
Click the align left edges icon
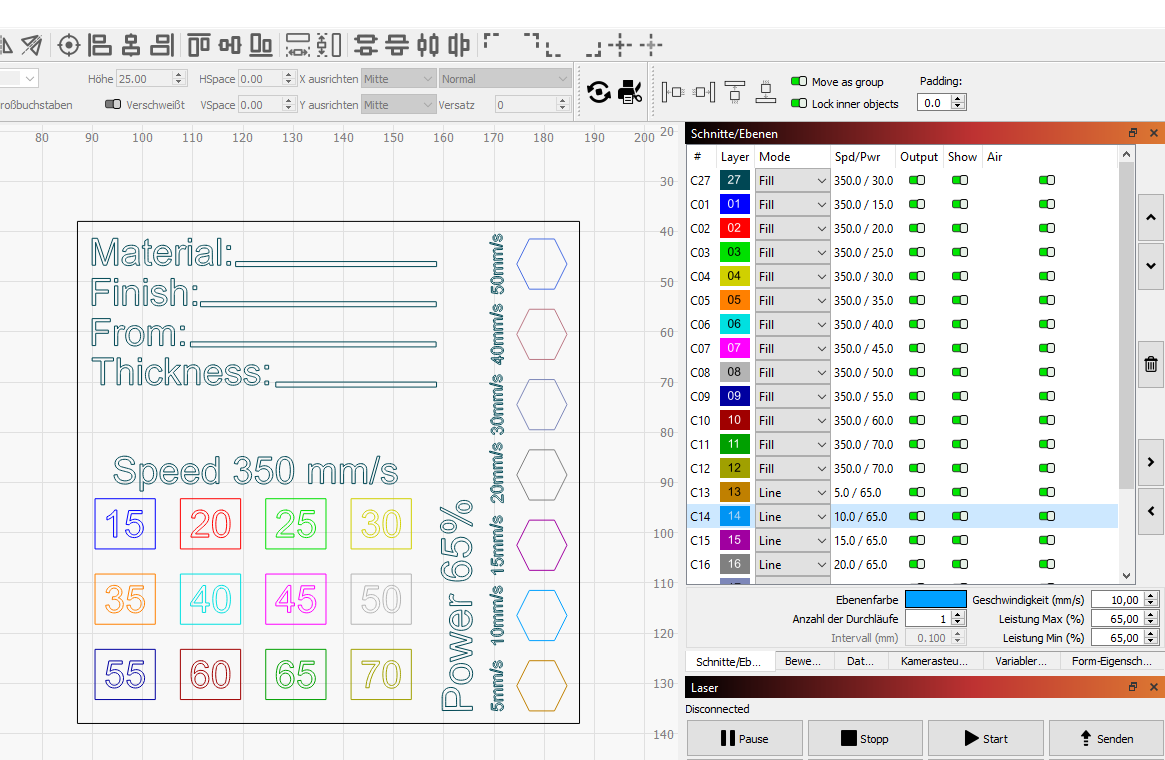tap(100, 45)
